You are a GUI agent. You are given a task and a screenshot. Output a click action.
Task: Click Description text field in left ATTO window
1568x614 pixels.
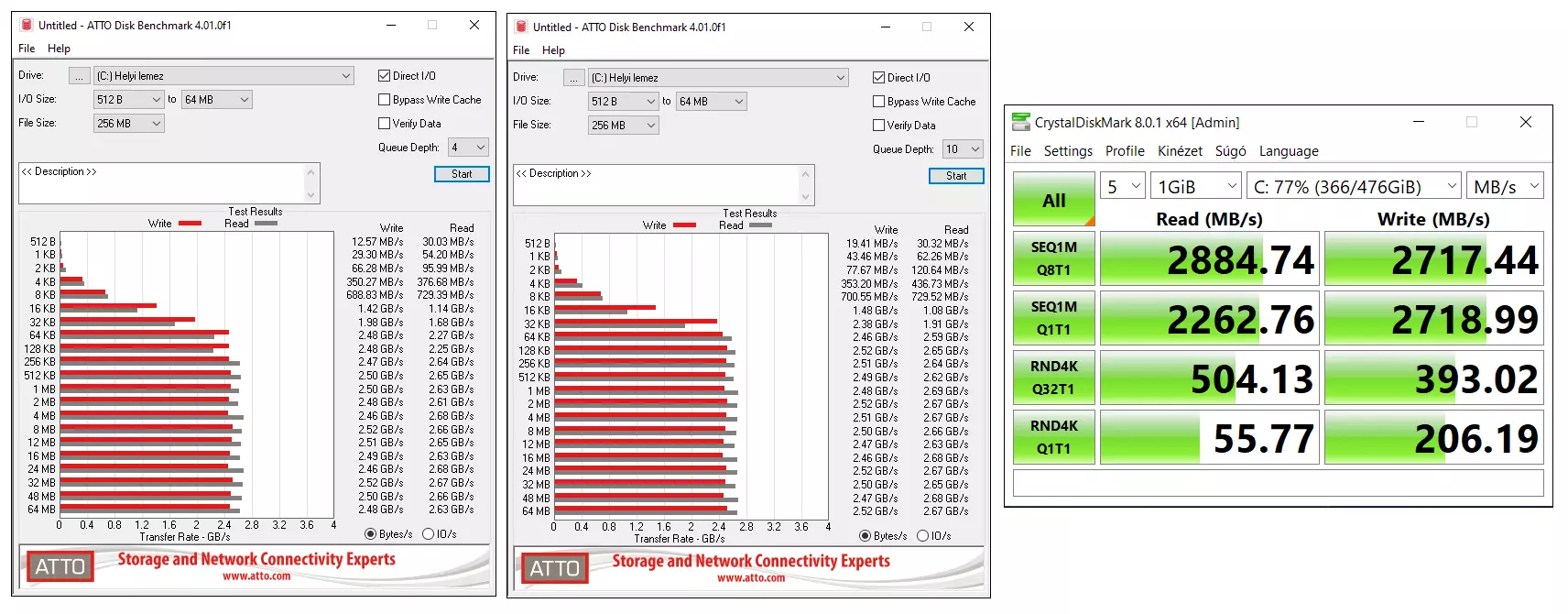point(162,183)
